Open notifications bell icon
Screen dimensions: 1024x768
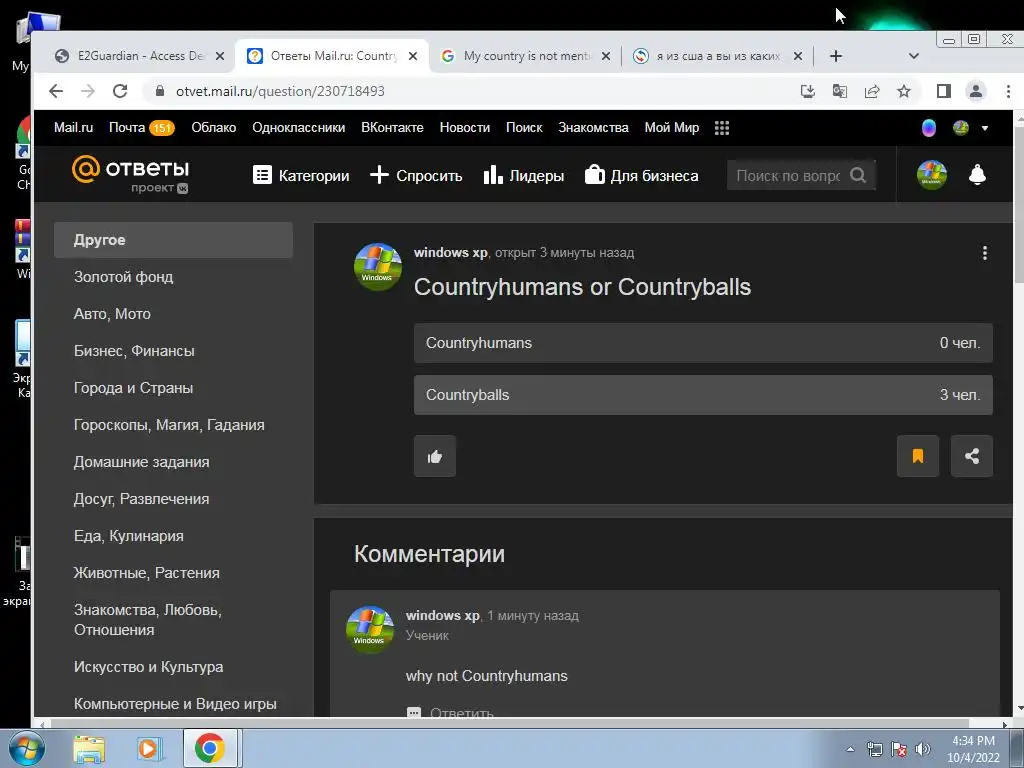click(977, 175)
